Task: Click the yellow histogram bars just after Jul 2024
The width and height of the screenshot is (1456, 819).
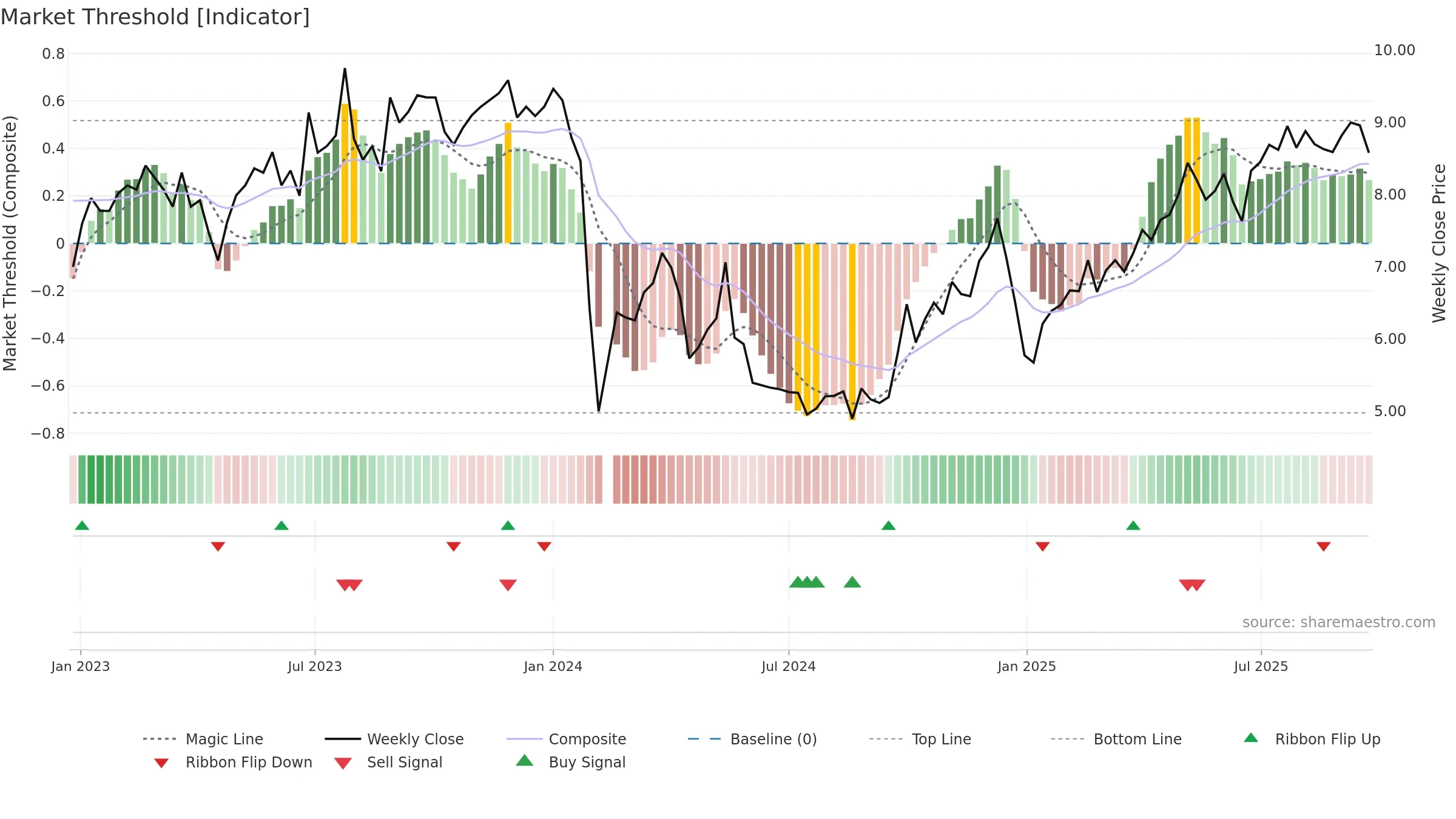Action: [807, 329]
